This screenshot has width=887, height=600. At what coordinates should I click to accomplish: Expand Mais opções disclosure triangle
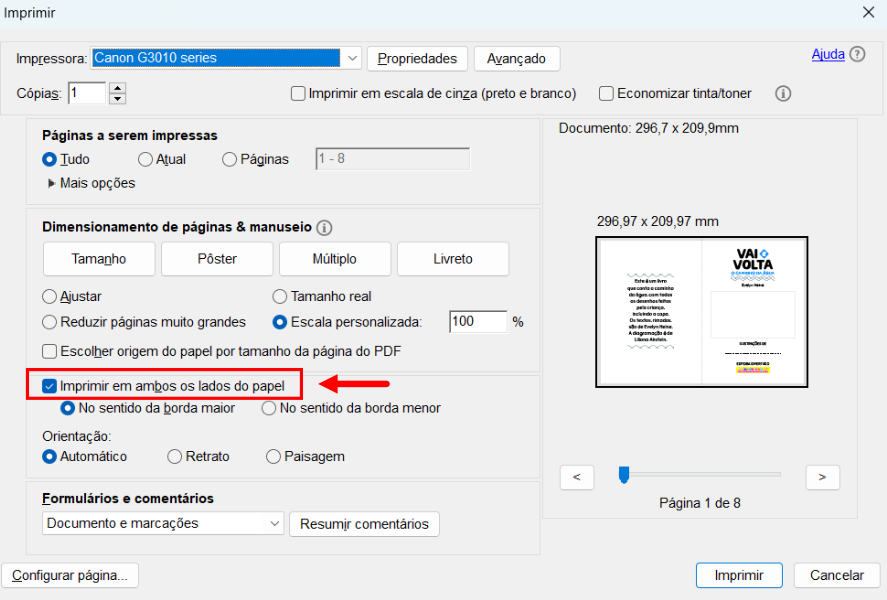click(x=52, y=183)
